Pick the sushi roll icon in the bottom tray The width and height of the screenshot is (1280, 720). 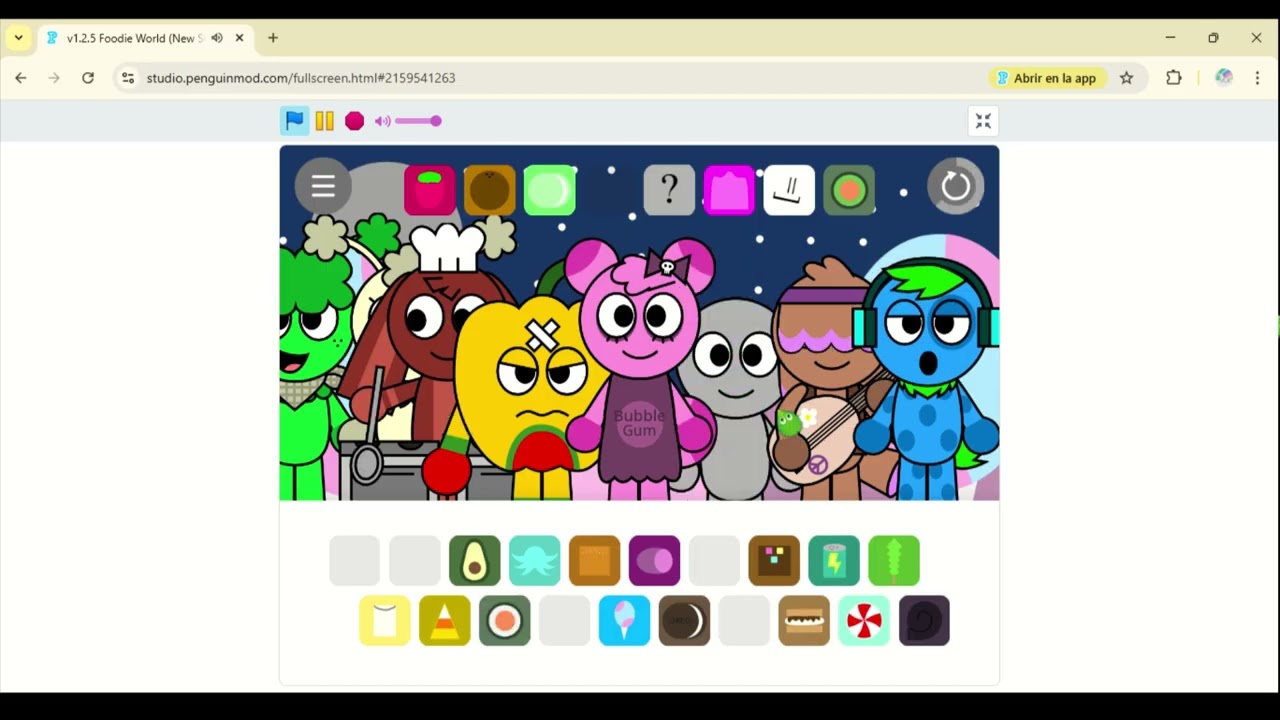pos(505,621)
